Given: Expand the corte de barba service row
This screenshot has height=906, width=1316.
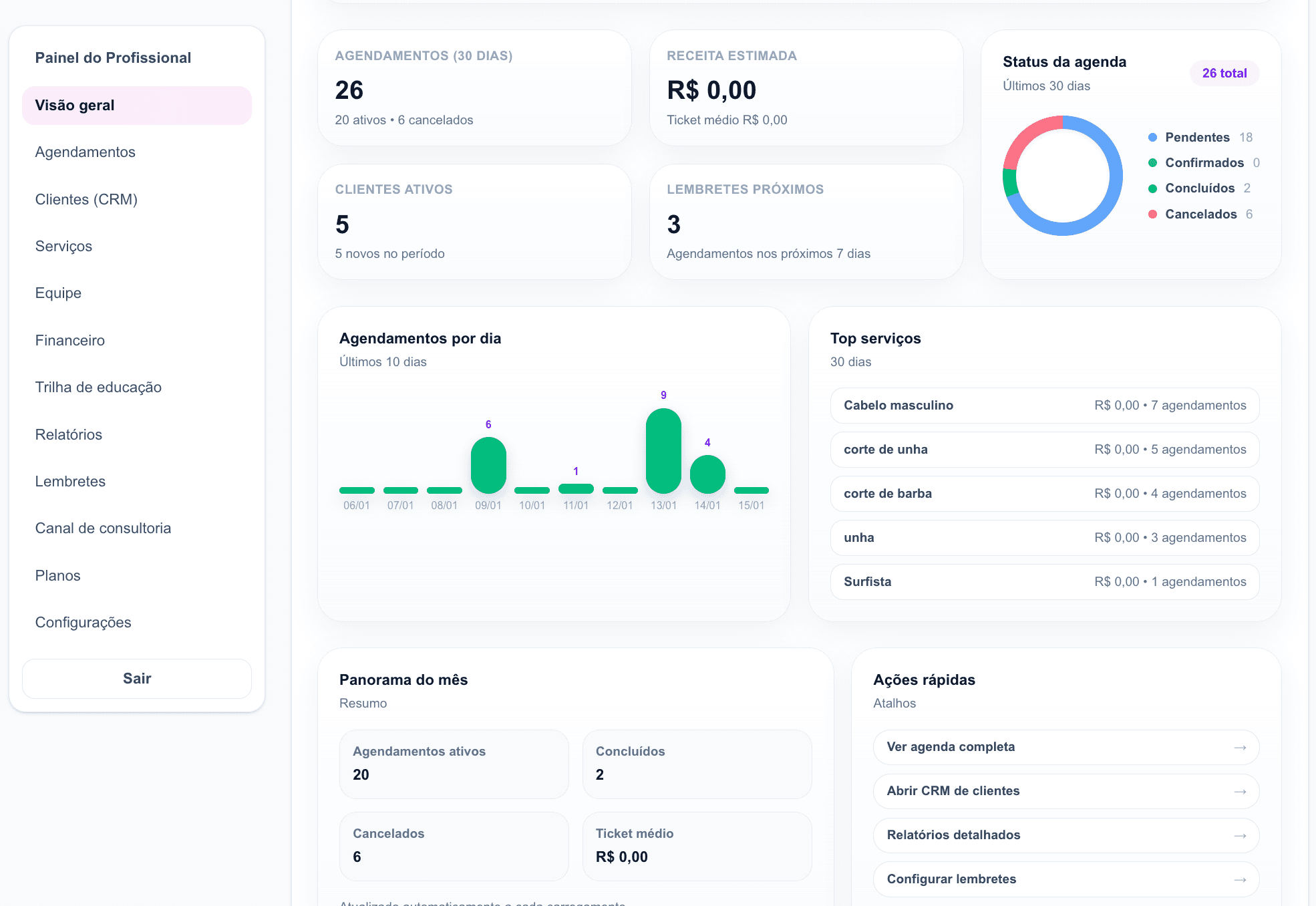Looking at the screenshot, I should coord(1044,493).
